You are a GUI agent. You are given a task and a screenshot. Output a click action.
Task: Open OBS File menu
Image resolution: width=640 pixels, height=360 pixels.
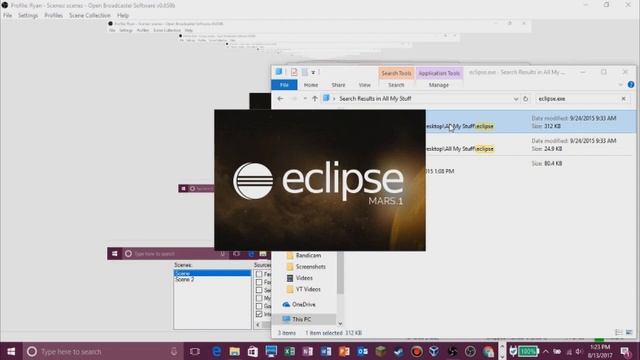8,16
